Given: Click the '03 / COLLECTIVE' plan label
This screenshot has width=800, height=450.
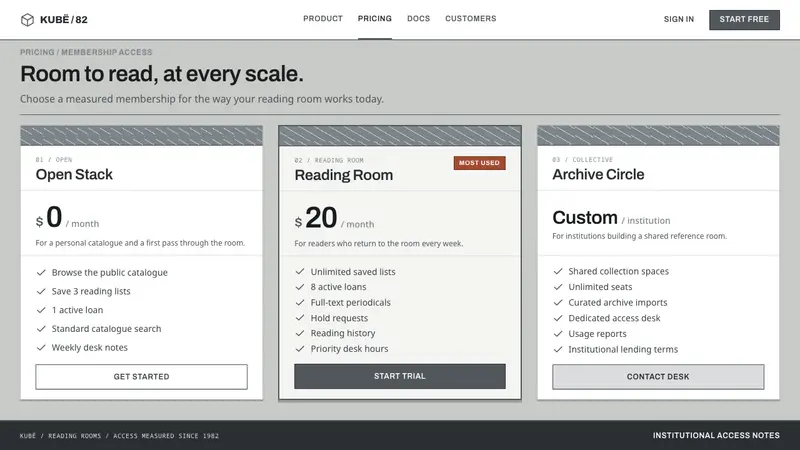Looking at the screenshot, I should coord(583,160).
